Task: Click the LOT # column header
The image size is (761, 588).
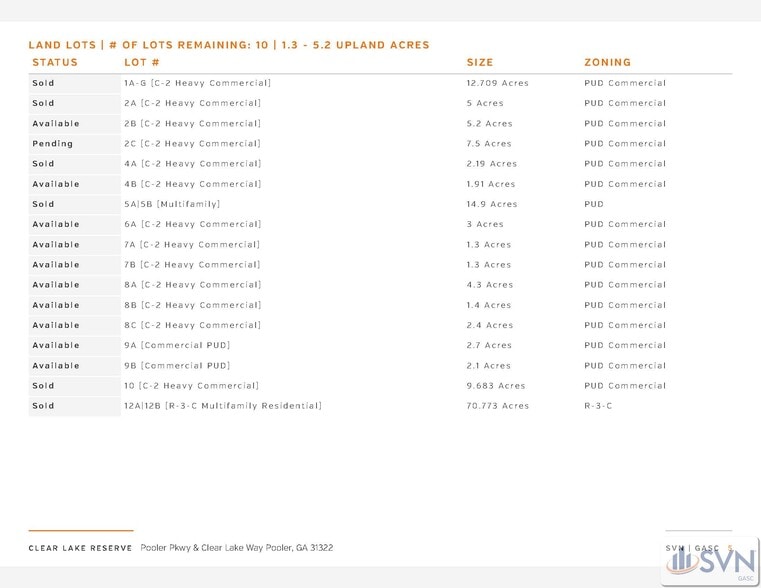Action: pyautogui.click(x=142, y=62)
